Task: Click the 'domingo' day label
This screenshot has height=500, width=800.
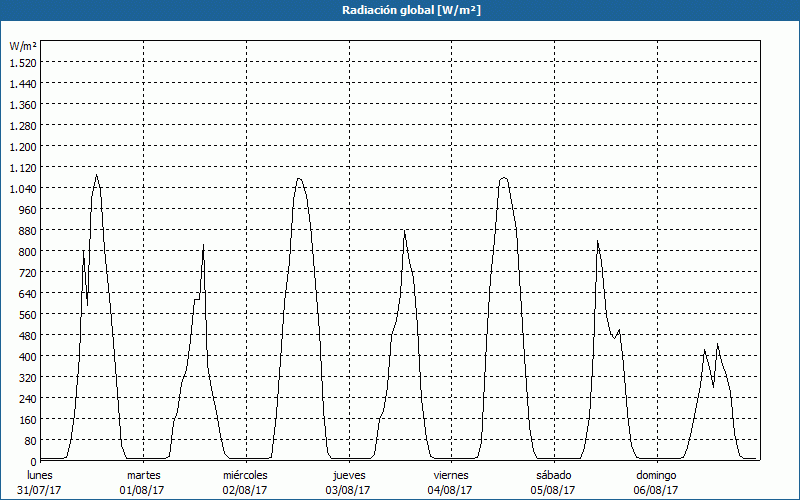Action: [x=656, y=475]
